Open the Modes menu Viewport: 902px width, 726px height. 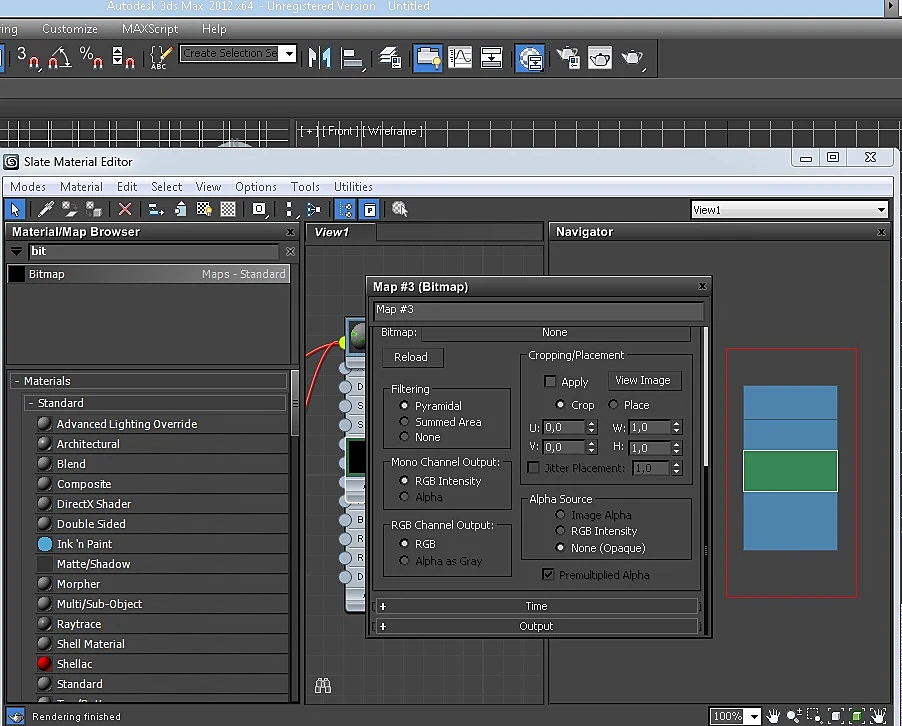point(28,186)
